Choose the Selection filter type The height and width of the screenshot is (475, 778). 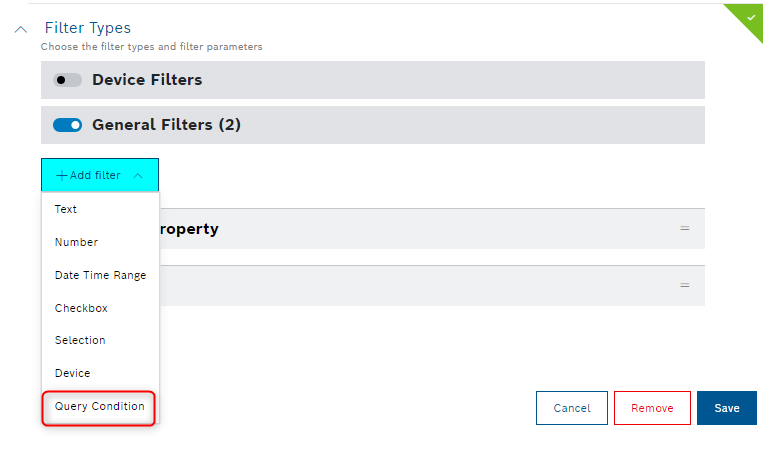point(80,340)
